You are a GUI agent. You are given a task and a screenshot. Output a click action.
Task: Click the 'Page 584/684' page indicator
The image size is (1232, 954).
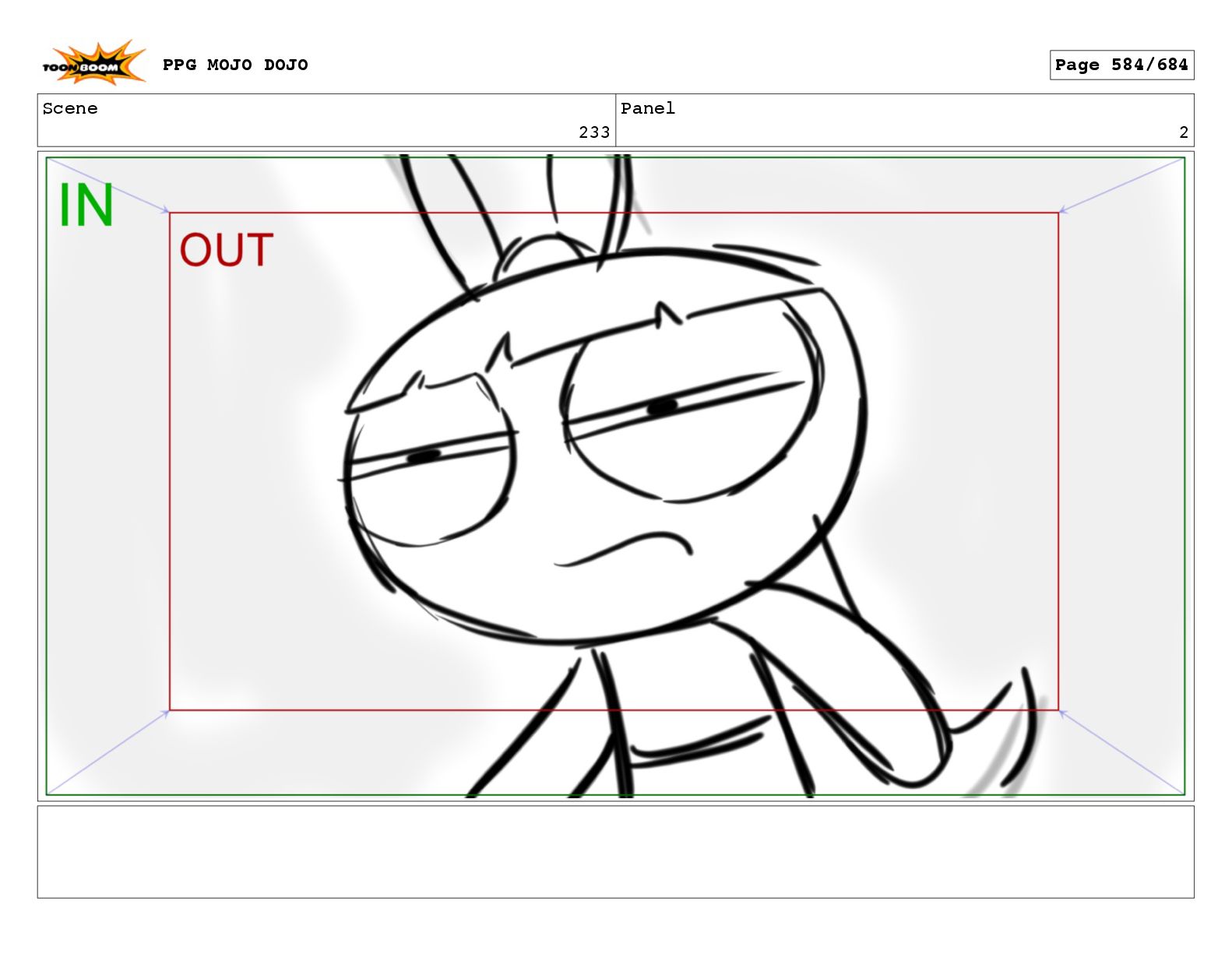[x=1121, y=65]
